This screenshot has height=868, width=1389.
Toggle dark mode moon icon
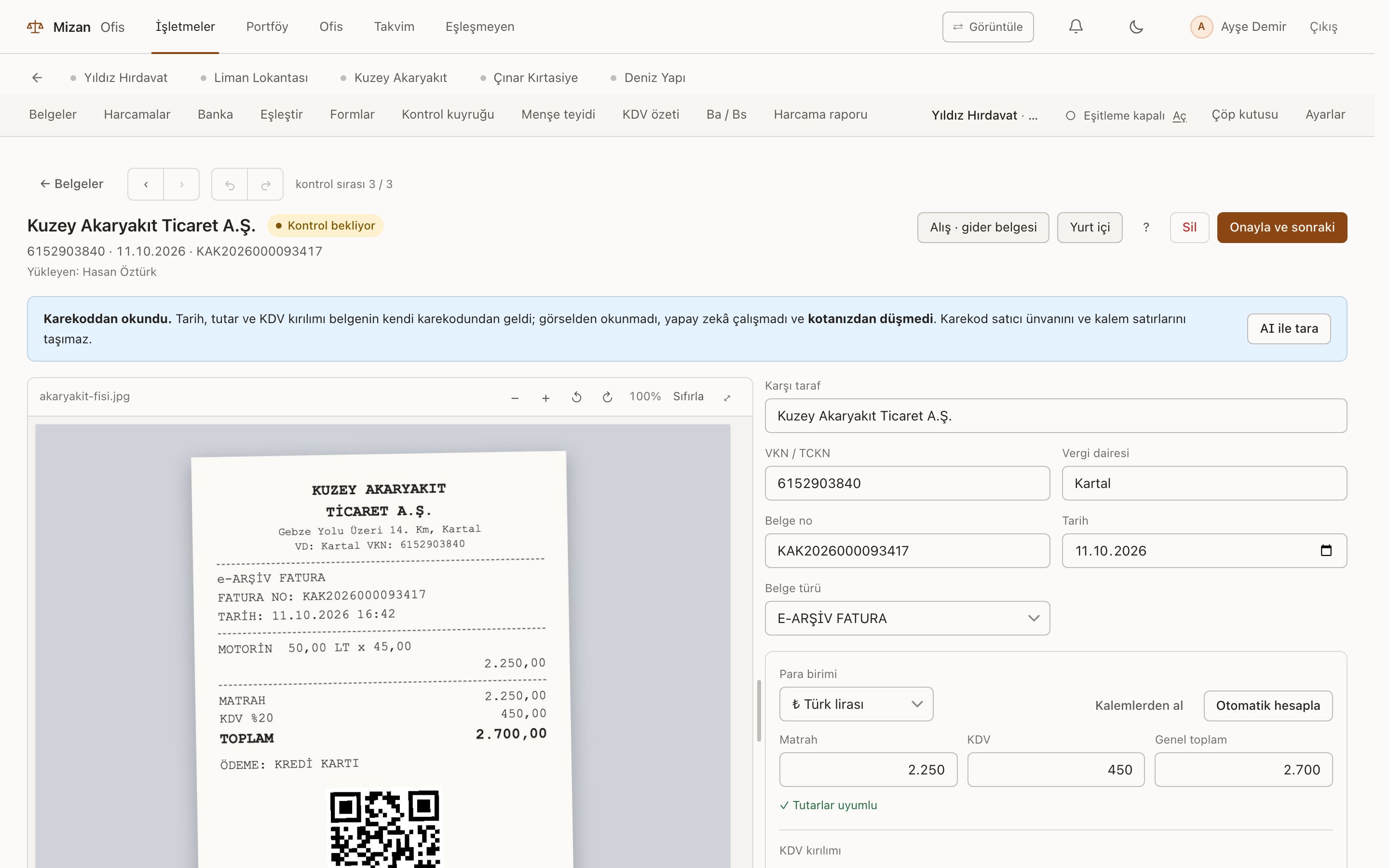tap(1136, 27)
